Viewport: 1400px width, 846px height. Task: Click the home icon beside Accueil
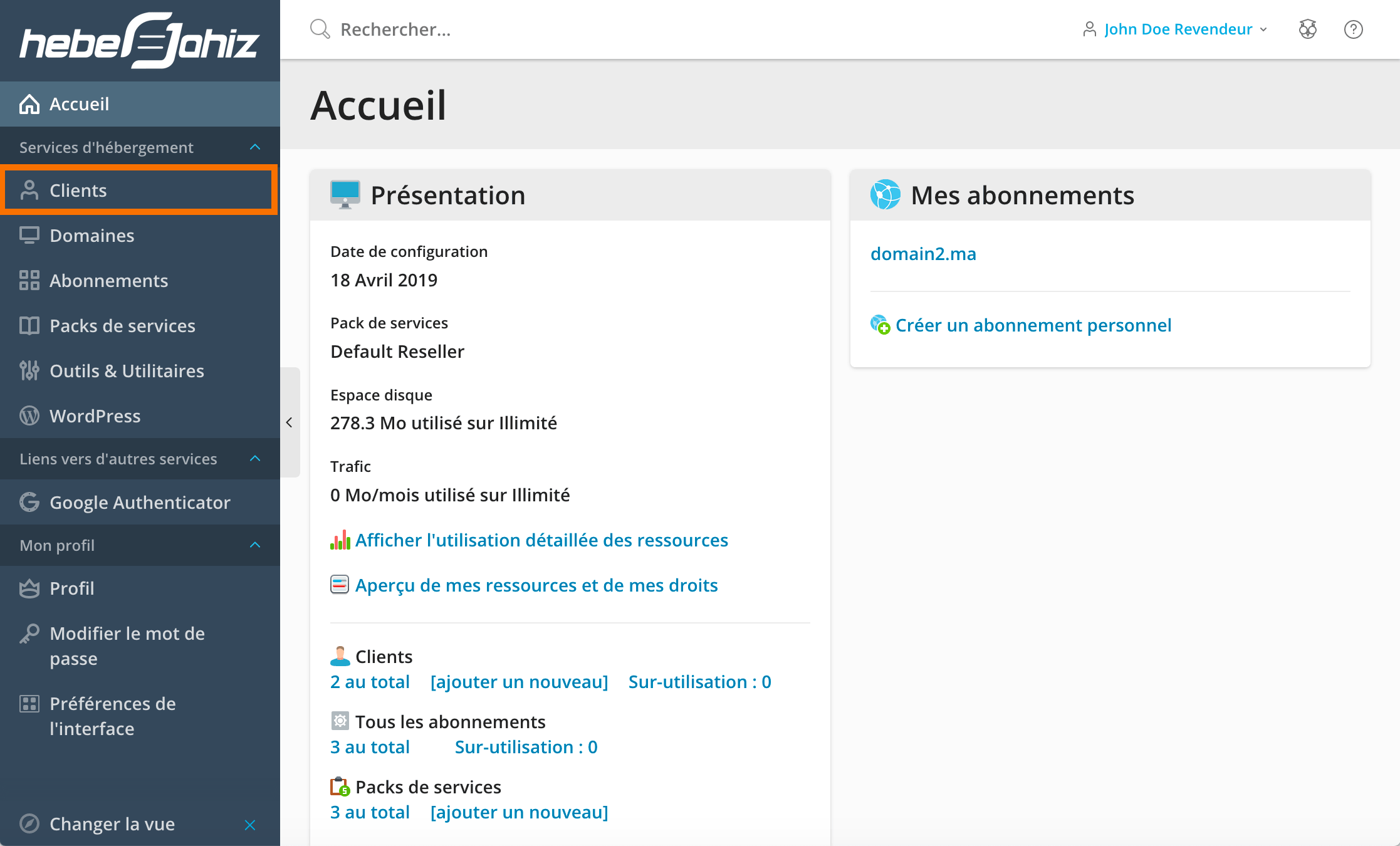29,104
